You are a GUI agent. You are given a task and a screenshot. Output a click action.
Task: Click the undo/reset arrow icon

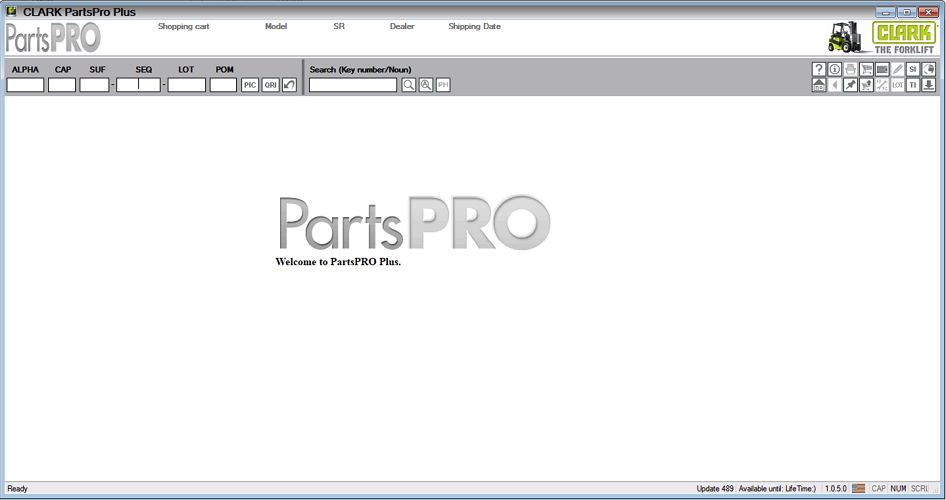pos(289,85)
